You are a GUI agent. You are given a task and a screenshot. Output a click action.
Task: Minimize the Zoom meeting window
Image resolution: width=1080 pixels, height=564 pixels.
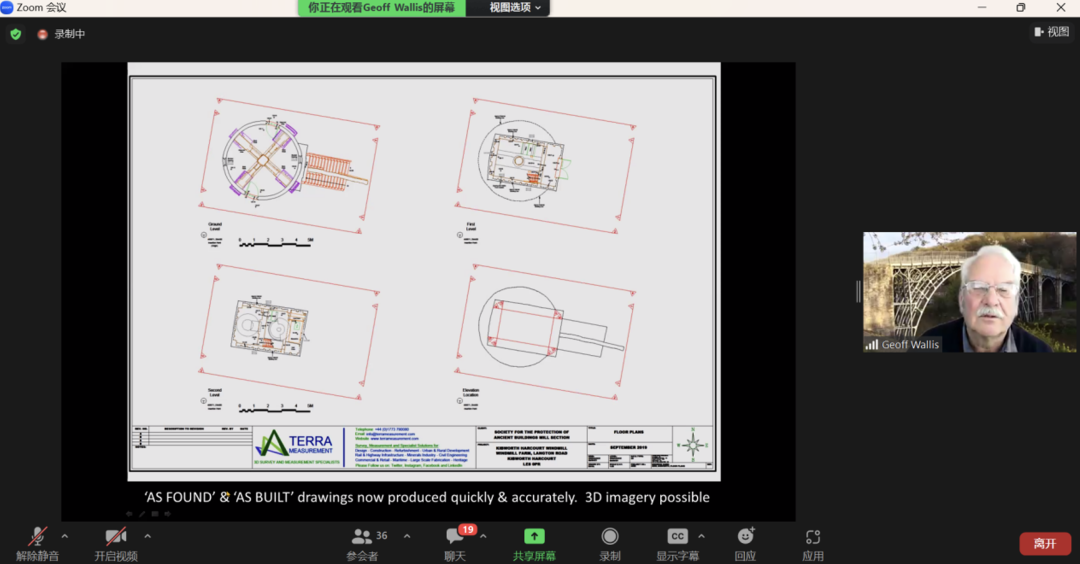(982, 8)
